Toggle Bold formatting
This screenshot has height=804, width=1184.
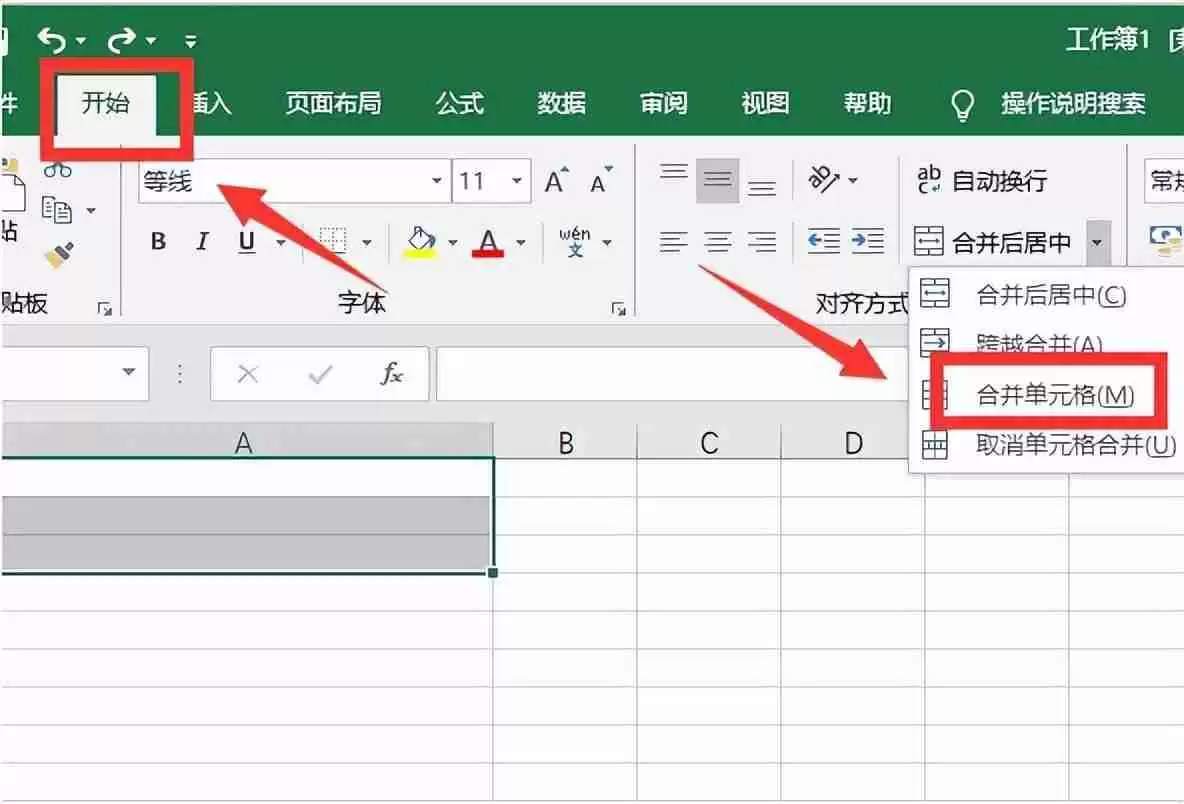158,242
